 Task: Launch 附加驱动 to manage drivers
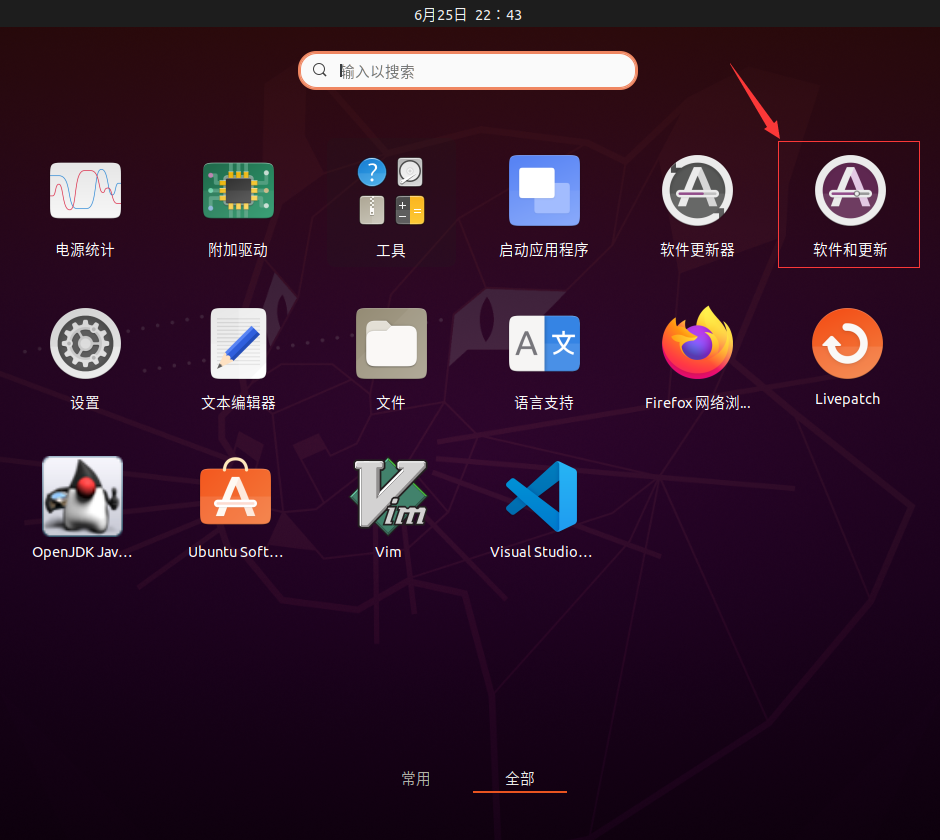(238, 204)
